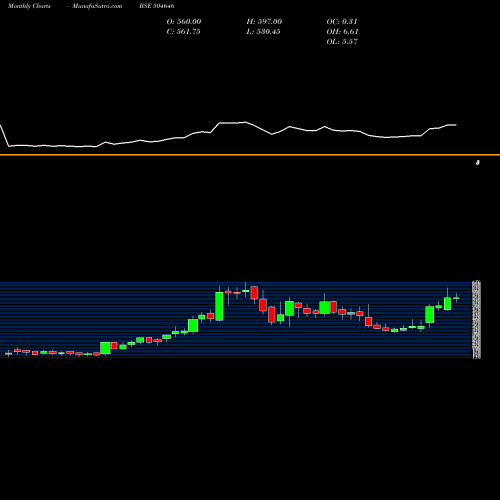This screenshot has height=500, width=500.
Task: Select the low value 'L: 530.45'
Action: (263, 32)
